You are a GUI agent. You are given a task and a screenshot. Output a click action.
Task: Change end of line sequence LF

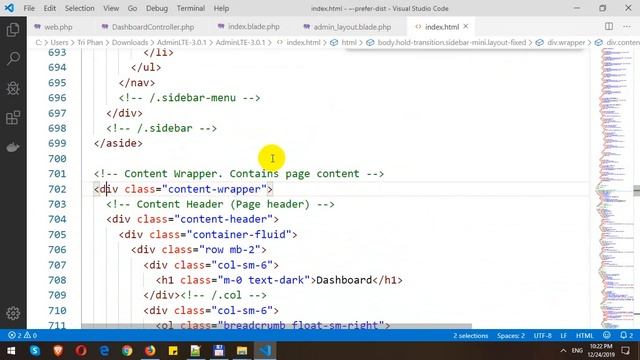coord(563,336)
